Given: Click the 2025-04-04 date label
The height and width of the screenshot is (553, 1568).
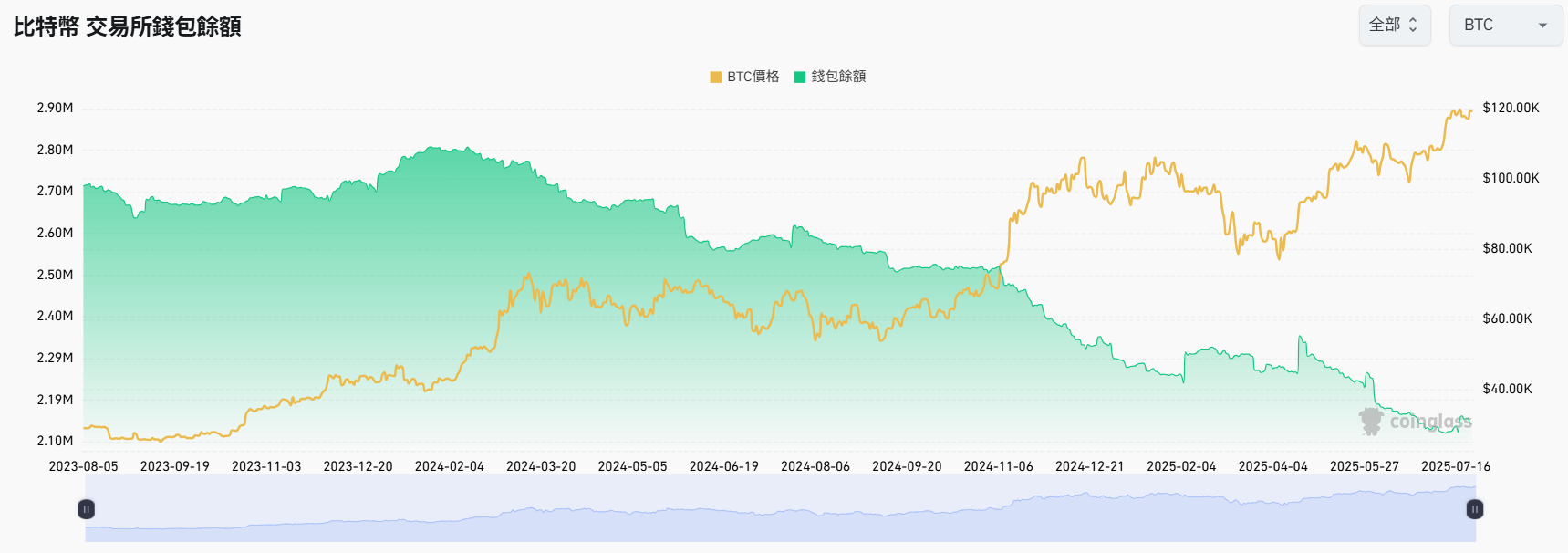Looking at the screenshot, I should click(1273, 466).
